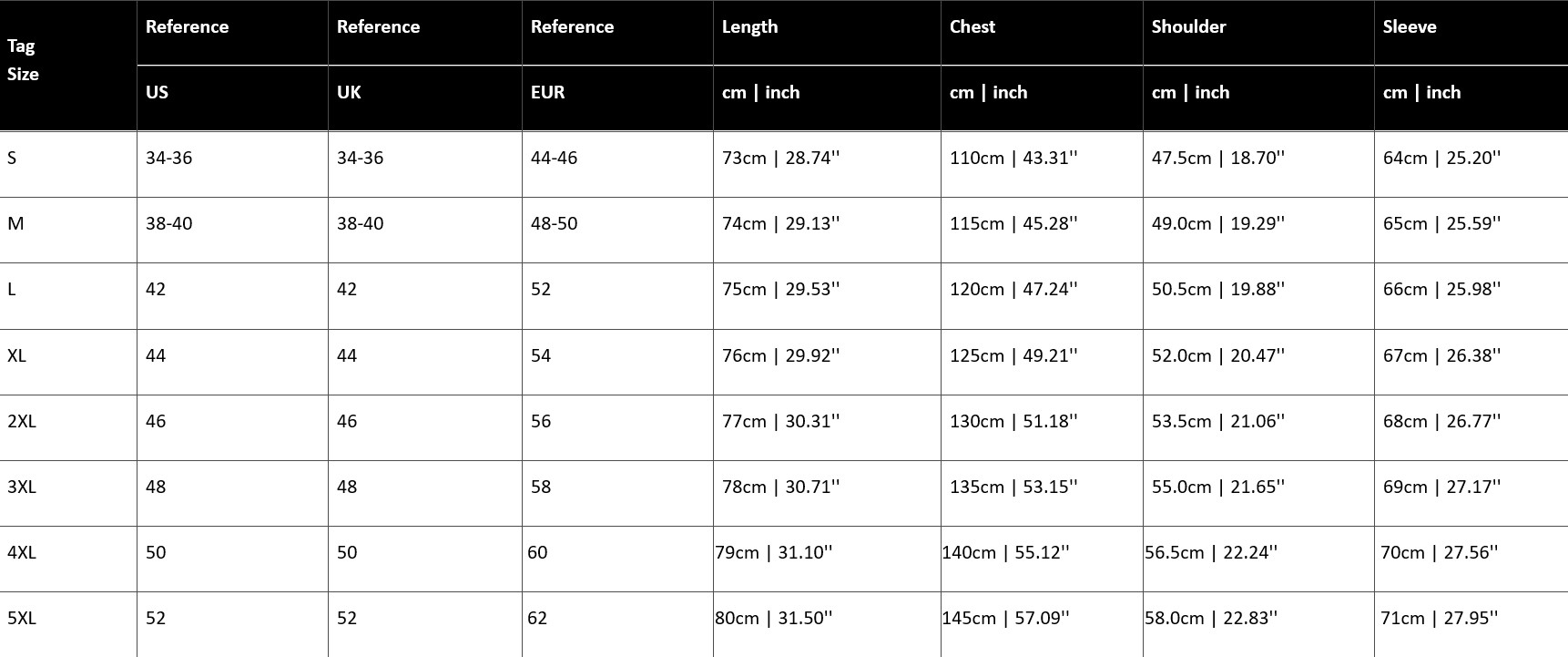
Task: Click the Length column header
Action: click(x=750, y=27)
